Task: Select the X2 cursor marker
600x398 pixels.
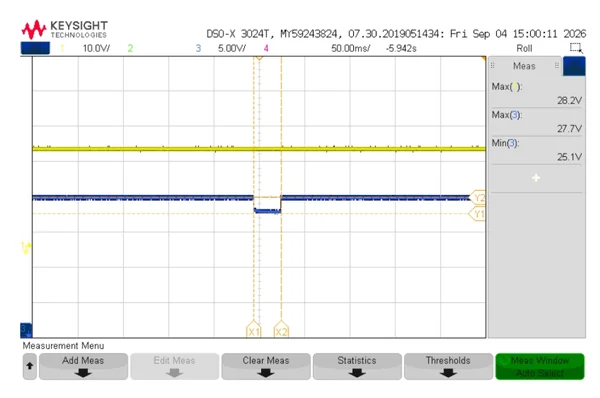Action: 281,330
